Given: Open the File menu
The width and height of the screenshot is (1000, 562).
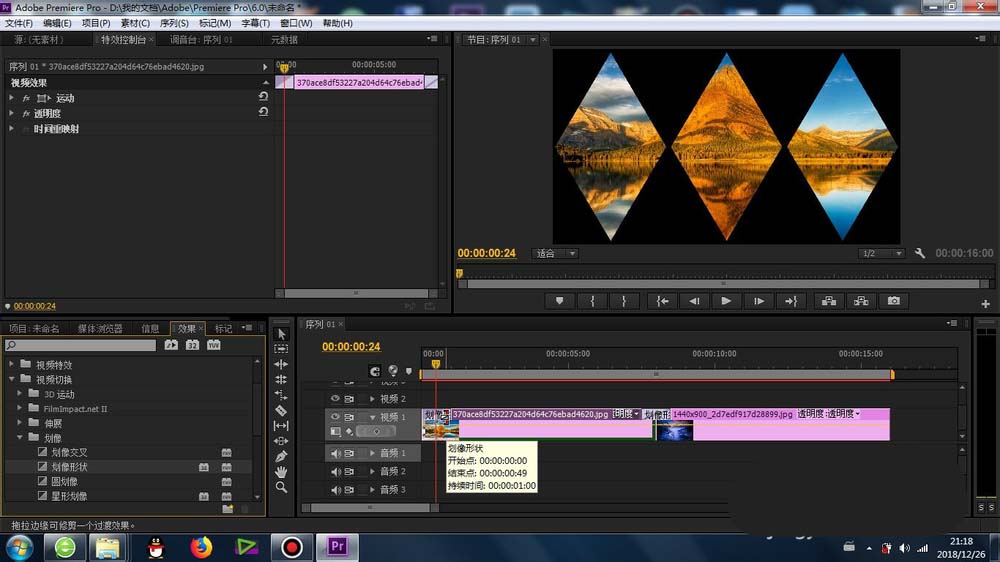Looking at the screenshot, I should (18, 23).
